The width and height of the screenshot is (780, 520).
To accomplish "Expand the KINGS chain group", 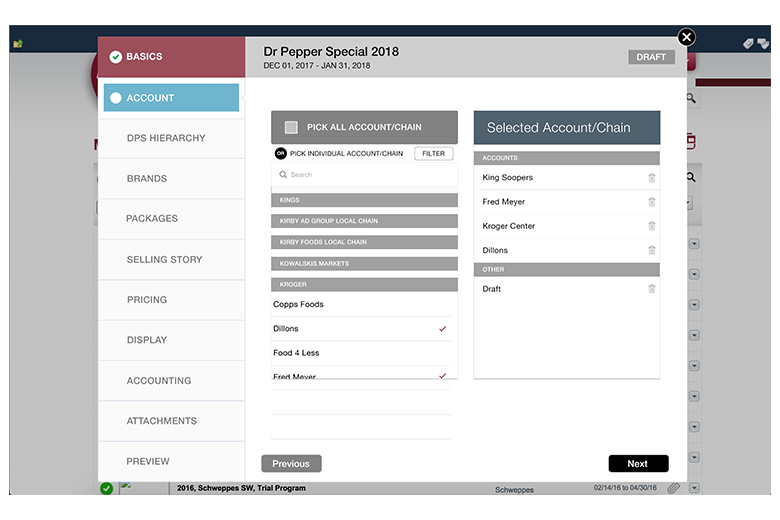I will point(364,200).
